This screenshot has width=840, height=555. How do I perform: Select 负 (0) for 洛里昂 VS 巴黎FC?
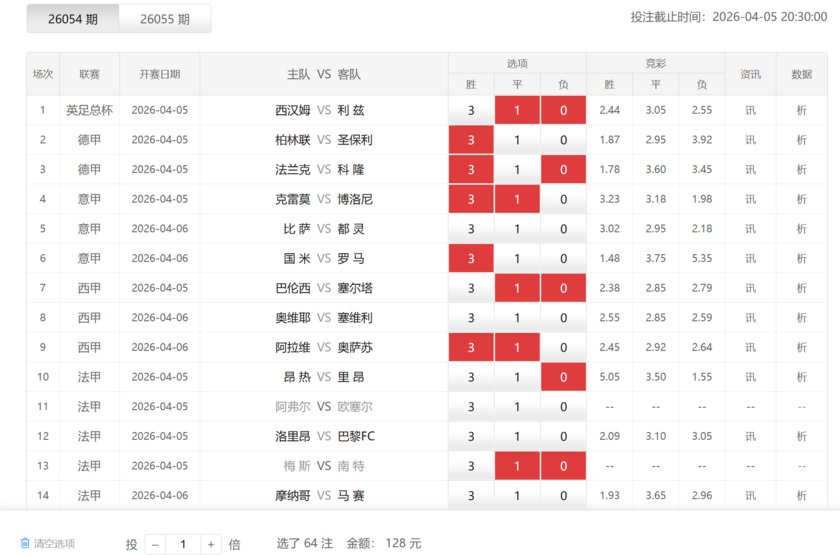[564, 436]
